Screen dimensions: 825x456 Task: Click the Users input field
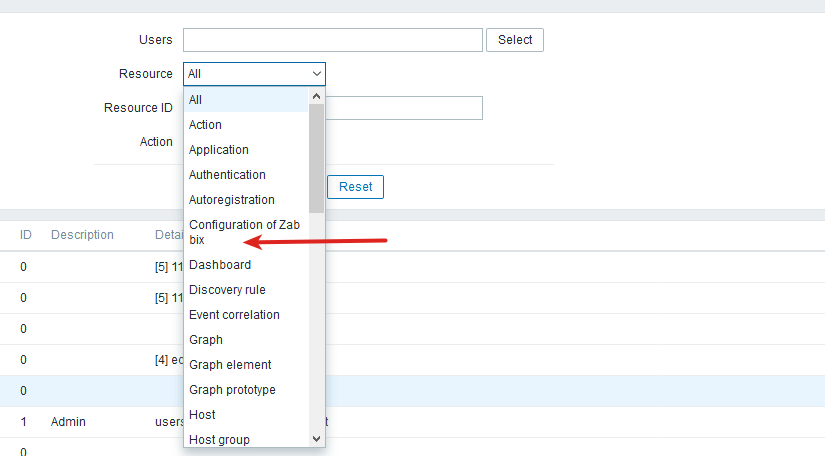point(333,40)
